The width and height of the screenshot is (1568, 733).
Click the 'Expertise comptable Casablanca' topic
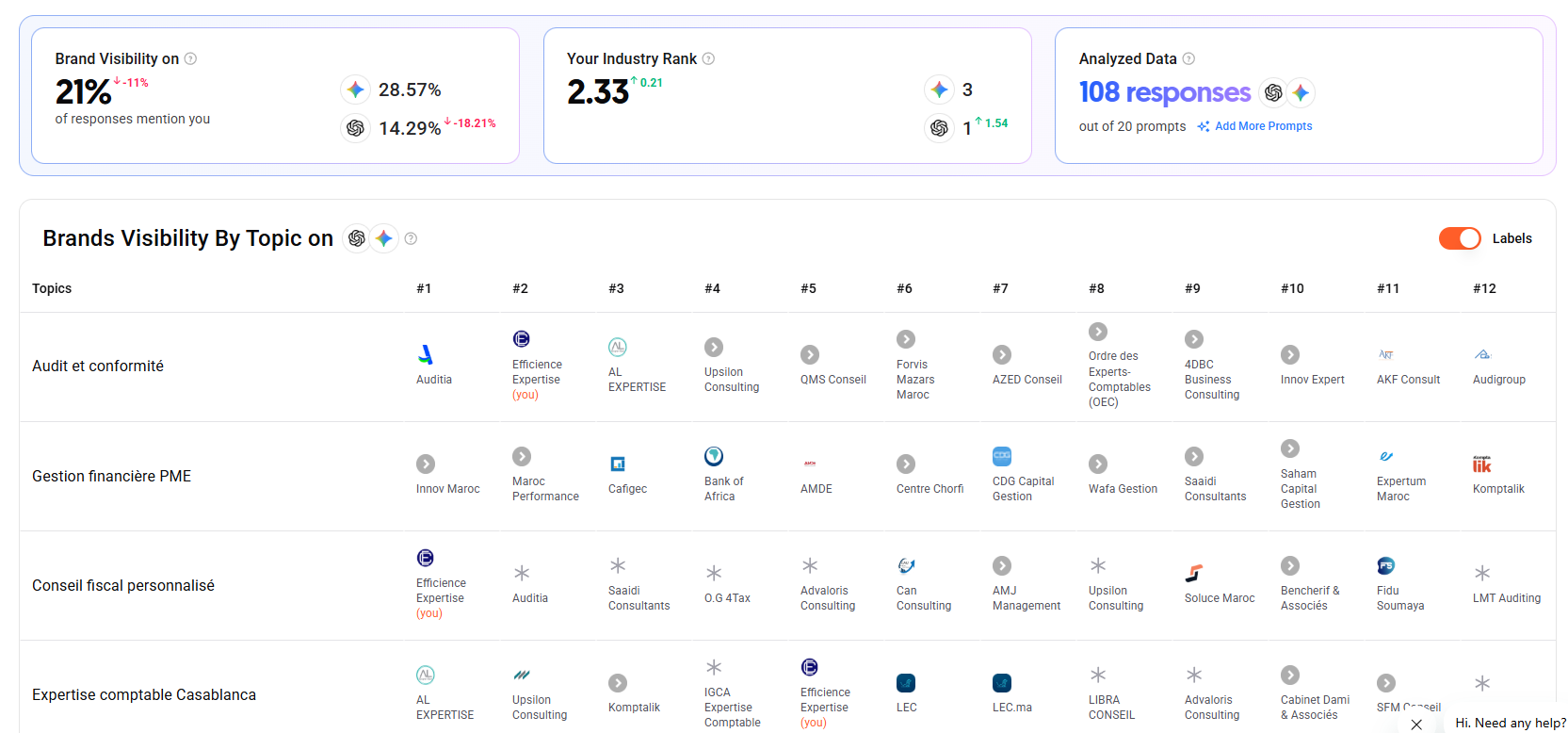tap(144, 694)
